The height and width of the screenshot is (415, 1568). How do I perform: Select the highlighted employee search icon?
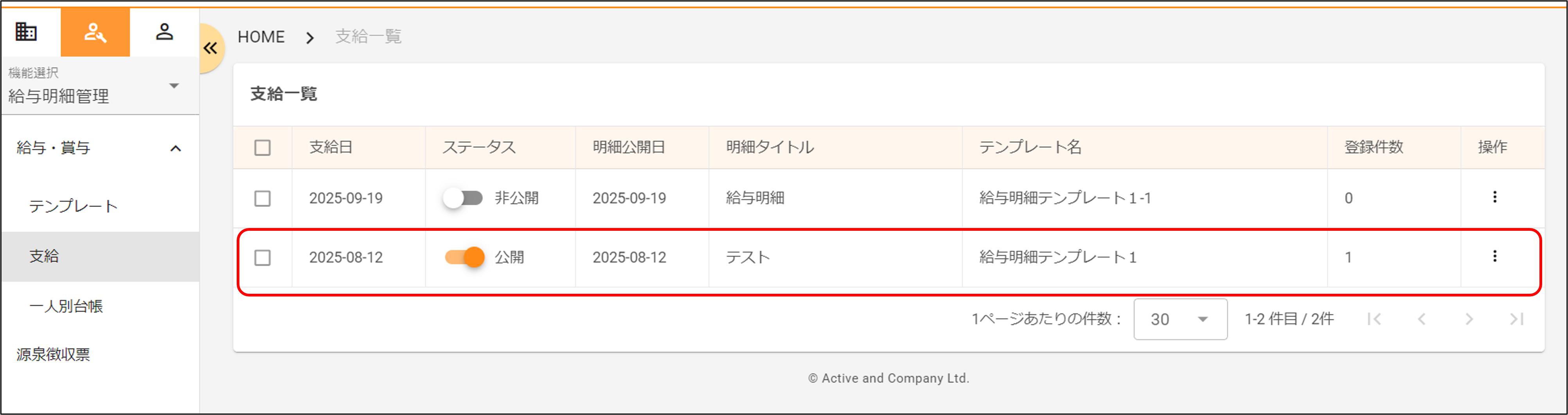95,32
